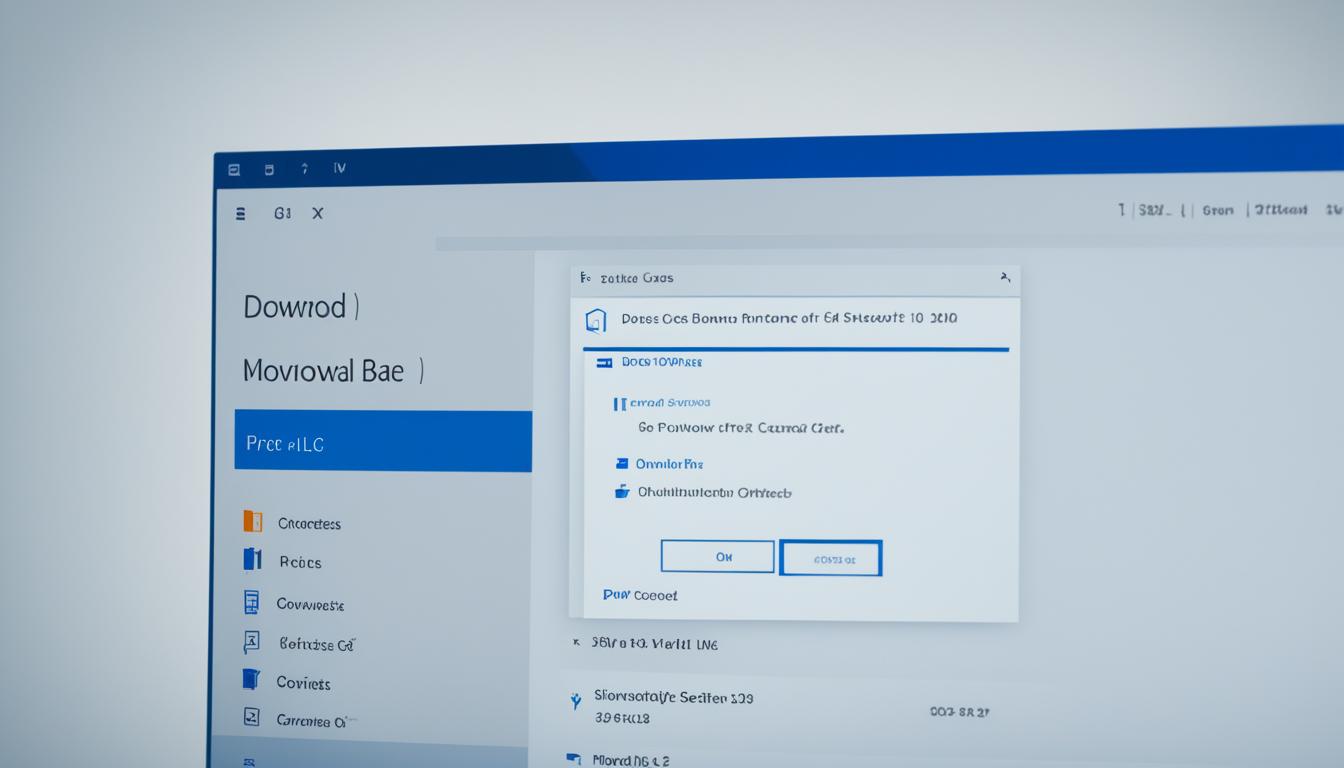The height and width of the screenshot is (768, 1344).
Task: Click the blue progress bar in the dialog
Action: point(796,350)
